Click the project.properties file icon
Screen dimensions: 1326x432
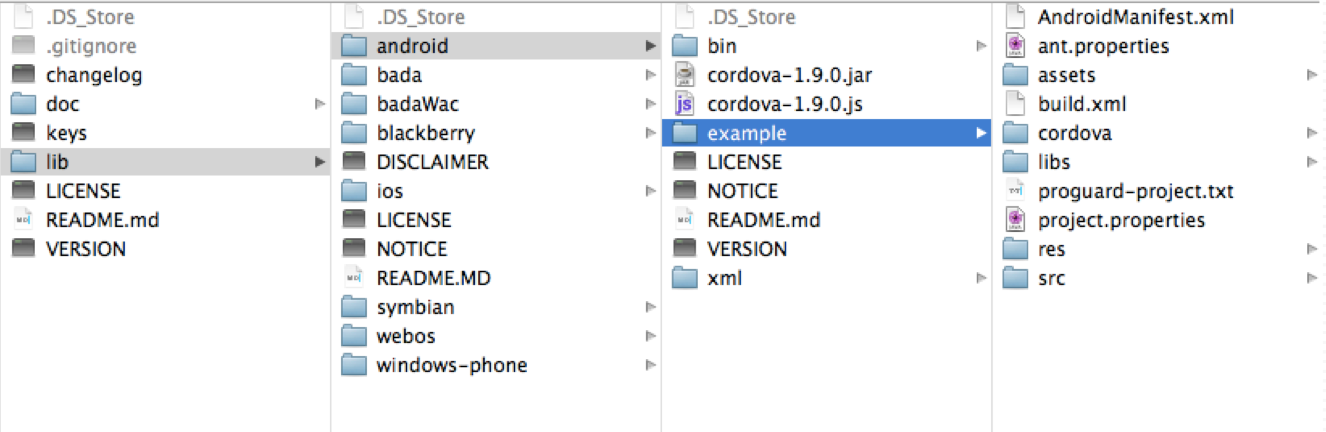[x=1015, y=220]
